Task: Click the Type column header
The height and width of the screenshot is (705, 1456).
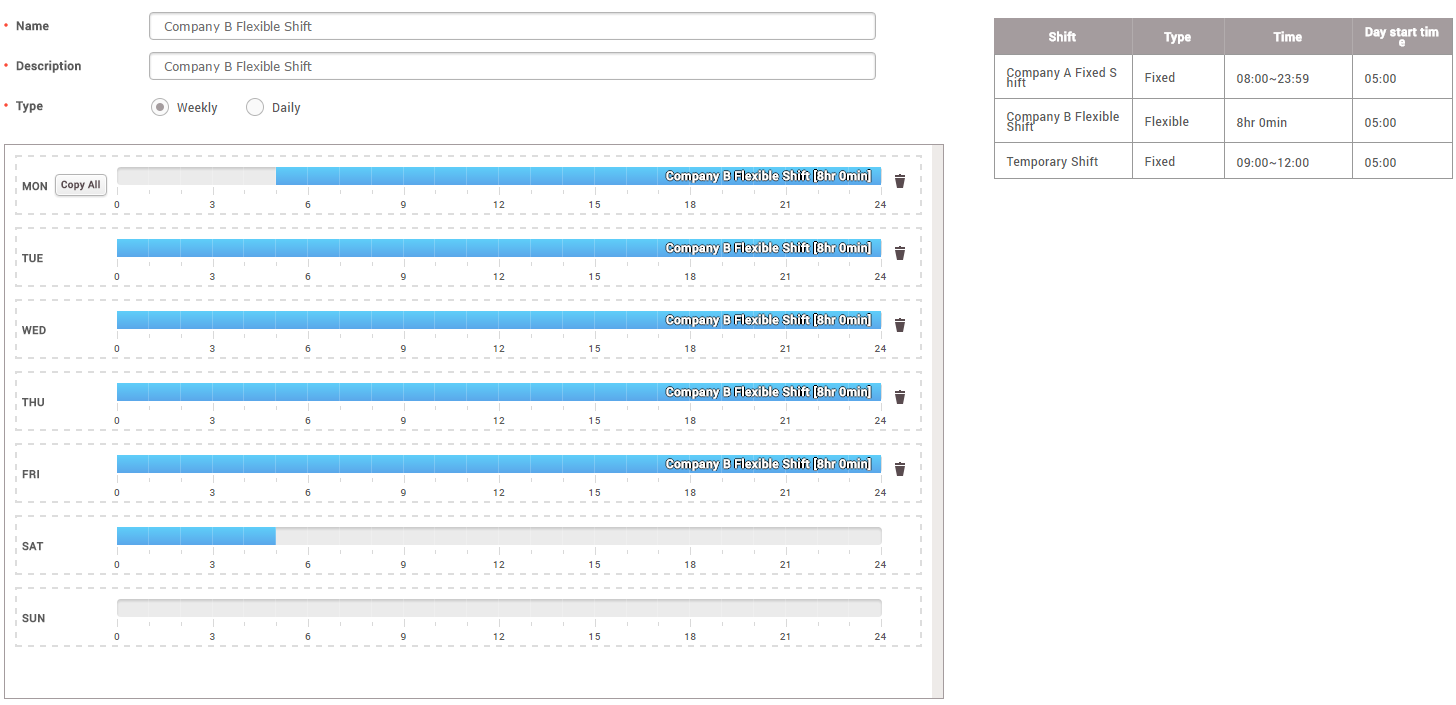Action: (x=1177, y=37)
